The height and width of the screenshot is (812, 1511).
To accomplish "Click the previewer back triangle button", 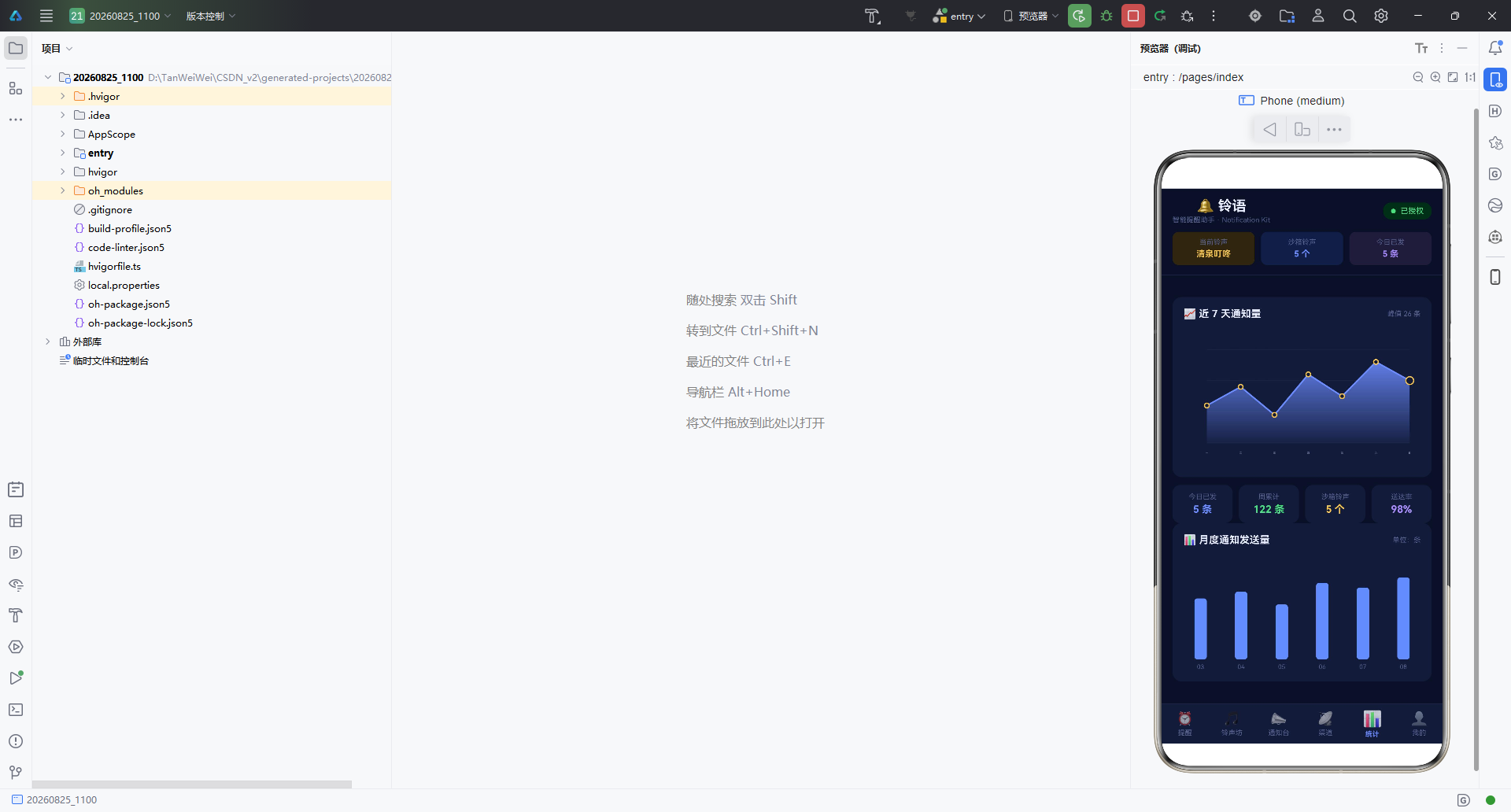I will [x=1269, y=129].
